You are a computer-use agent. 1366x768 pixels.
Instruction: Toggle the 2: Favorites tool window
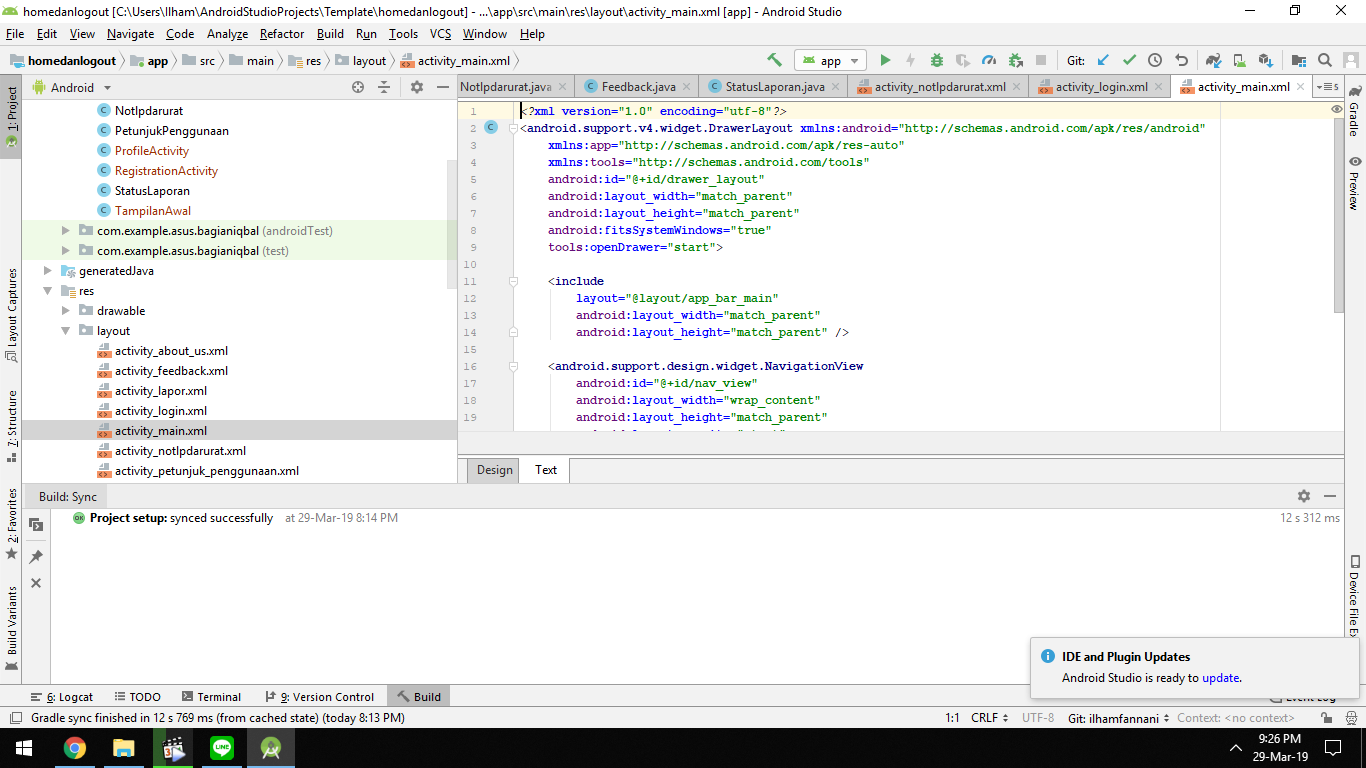[x=11, y=522]
